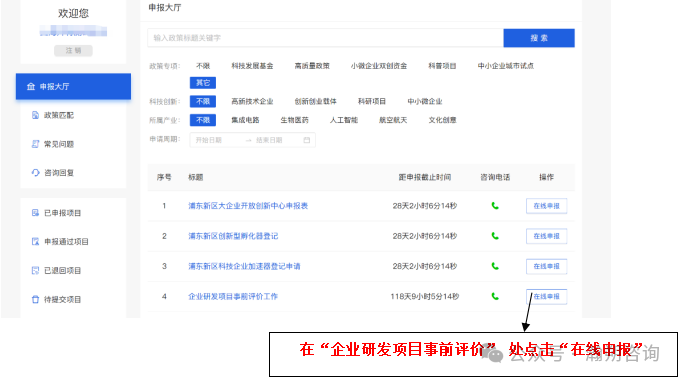Click deadline text 118天9小时5分14秒
Screen dimensions: 681x380
pos(425,296)
